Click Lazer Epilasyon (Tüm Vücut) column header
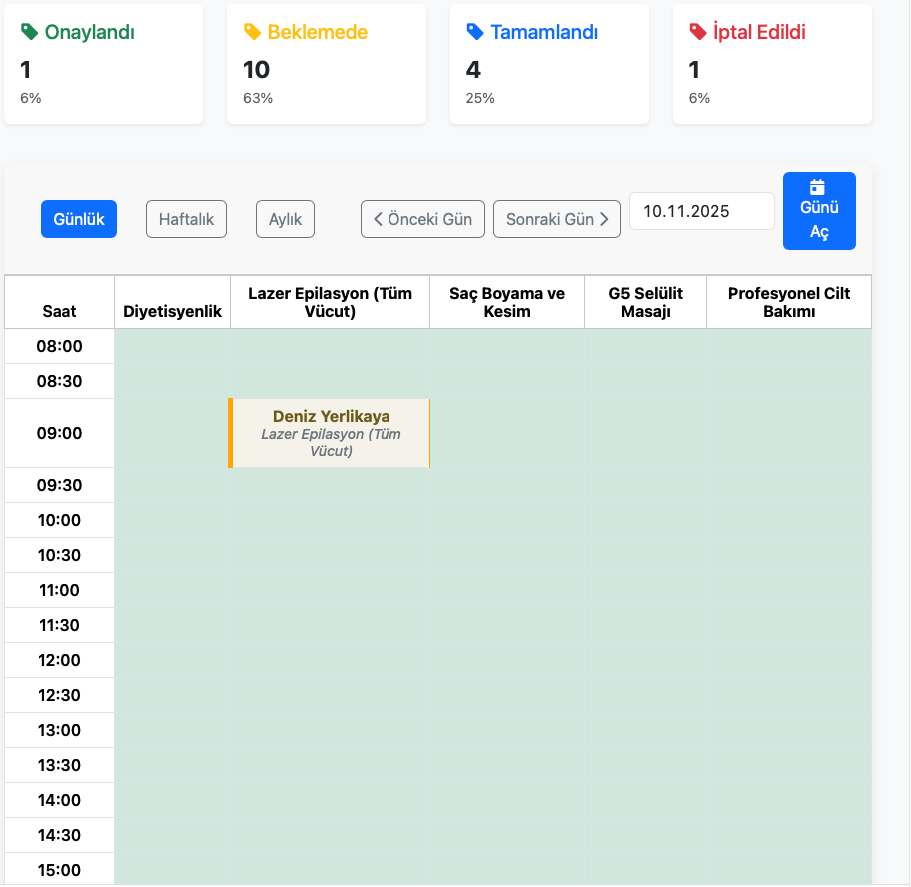The height and width of the screenshot is (887, 911). pyautogui.click(x=330, y=302)
